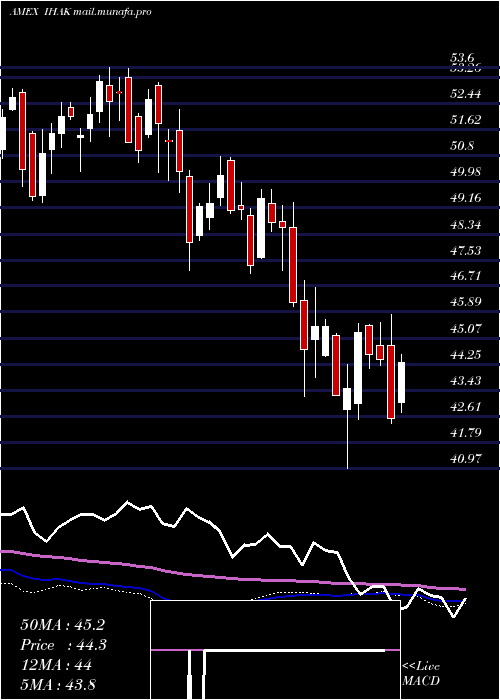This screenshot has width=500, height=700.
Task: Click the 45.89 price axis label
Action: tap(466, 301)
